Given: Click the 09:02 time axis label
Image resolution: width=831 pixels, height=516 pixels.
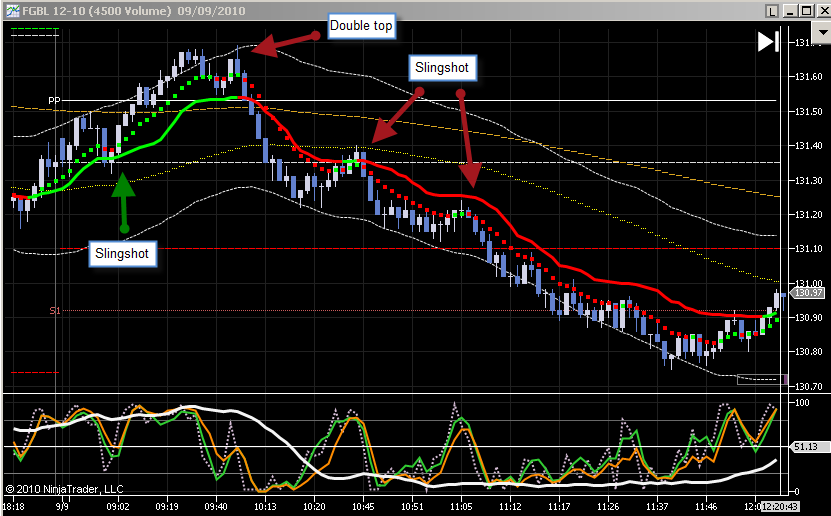Looking at the screenshot, I should coord(118,507).
